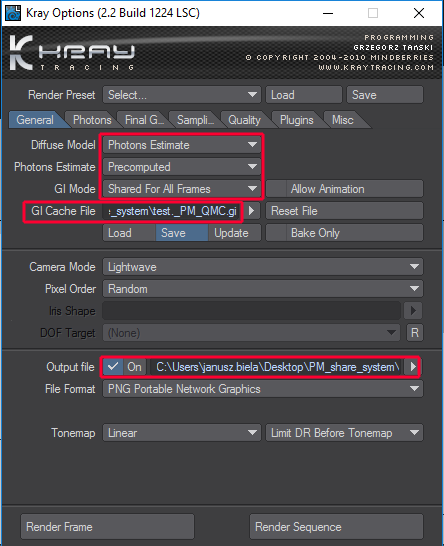Minimize the Kray Options window

(x=328, y=13)
